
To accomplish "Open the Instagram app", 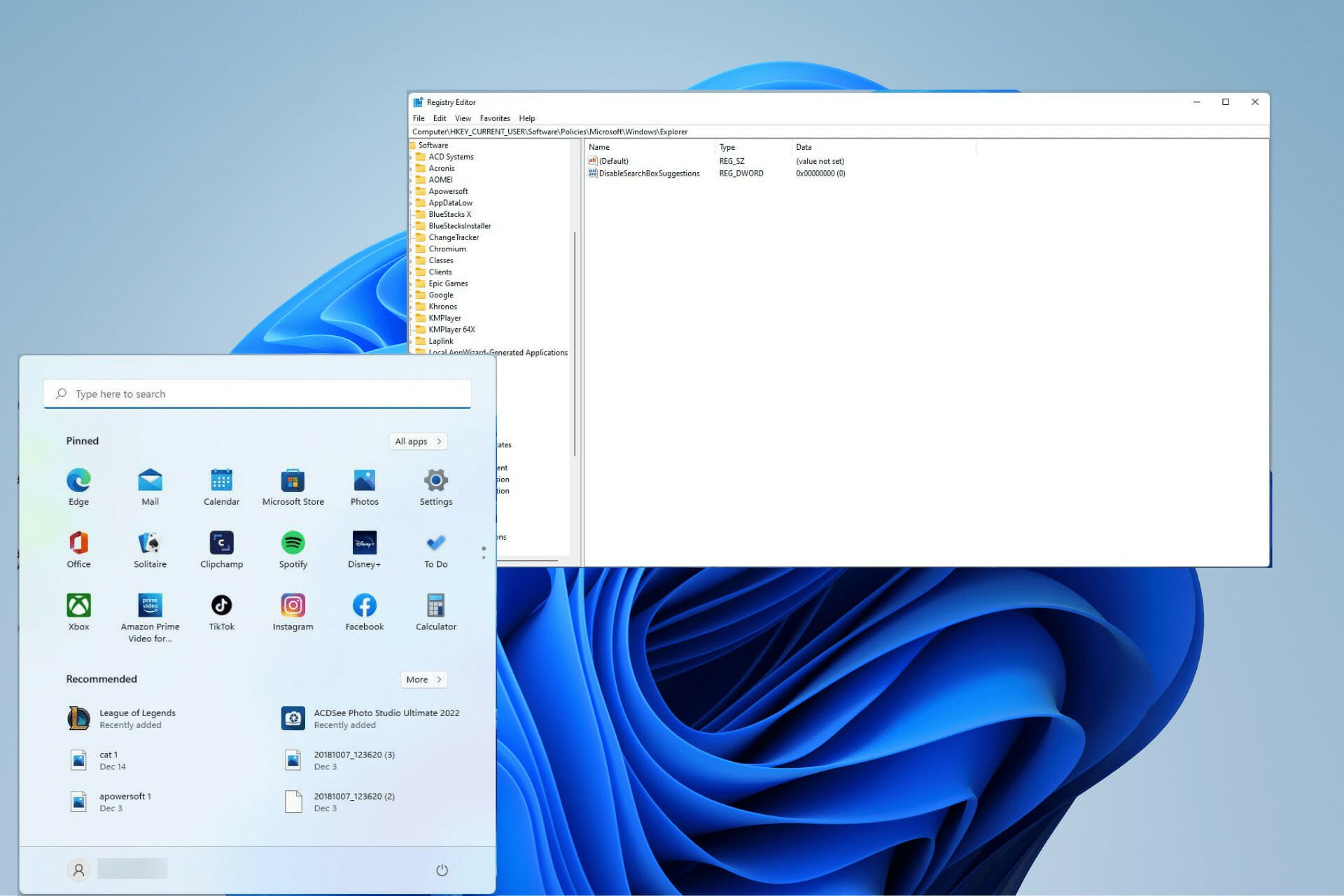I will point(293,612).
